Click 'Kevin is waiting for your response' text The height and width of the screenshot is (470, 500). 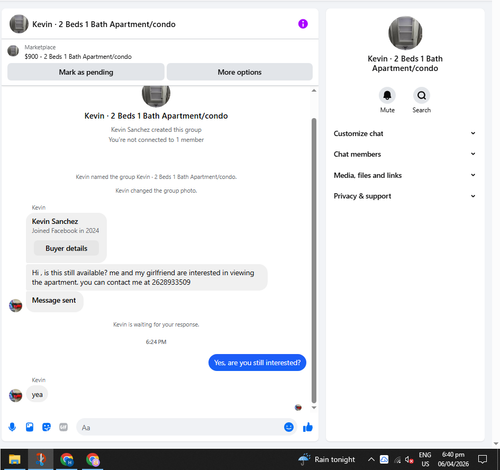156,324
